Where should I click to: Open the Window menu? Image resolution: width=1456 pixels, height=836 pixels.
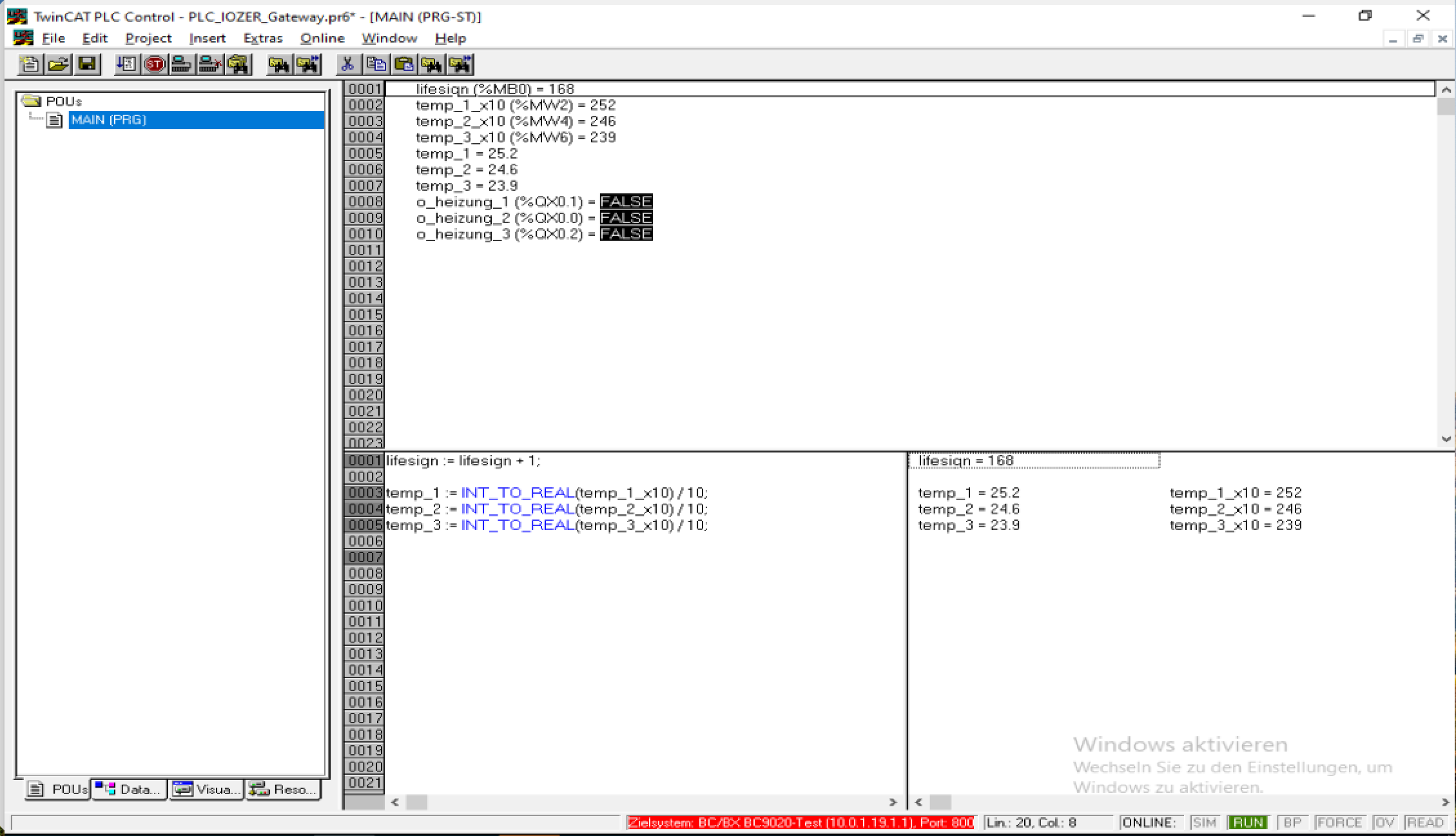(389, 39)
